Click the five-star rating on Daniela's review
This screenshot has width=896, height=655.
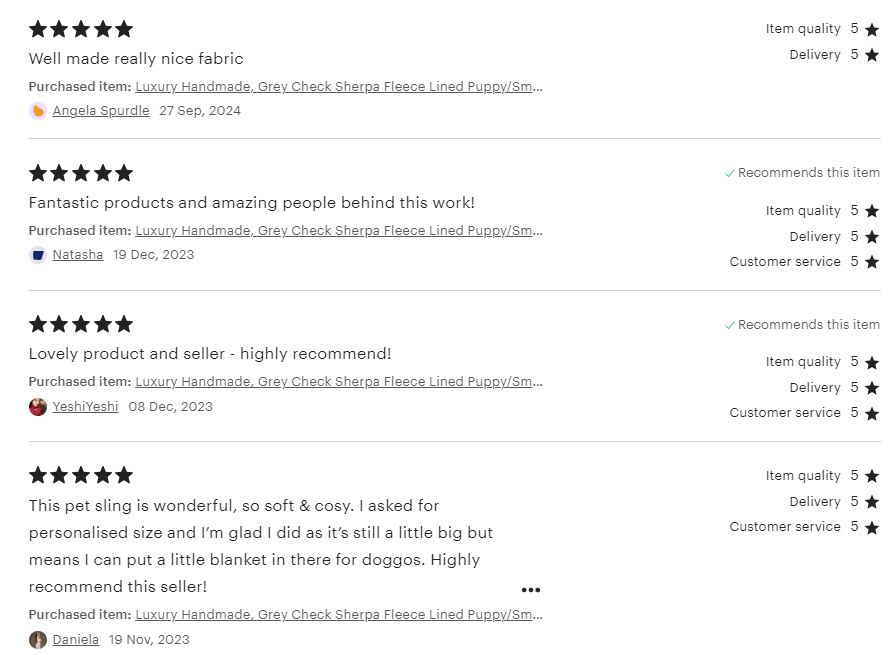point(81,475)
